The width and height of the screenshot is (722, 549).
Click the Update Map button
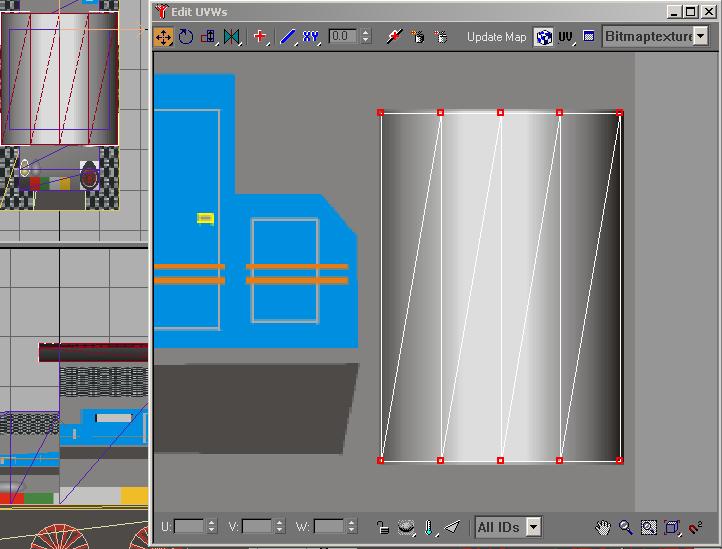[x=496, y=37]
